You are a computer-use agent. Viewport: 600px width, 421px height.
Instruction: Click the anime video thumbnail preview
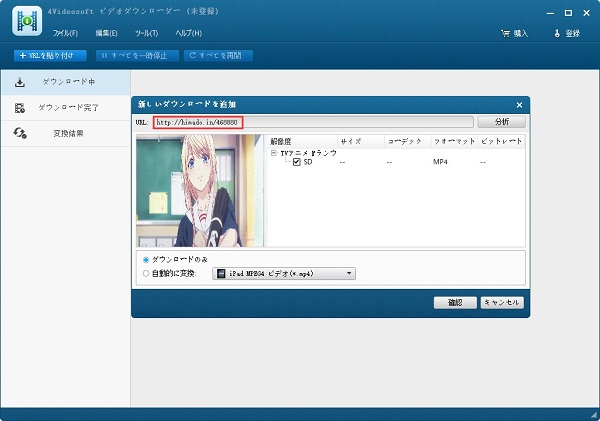[x=200, y=191]
